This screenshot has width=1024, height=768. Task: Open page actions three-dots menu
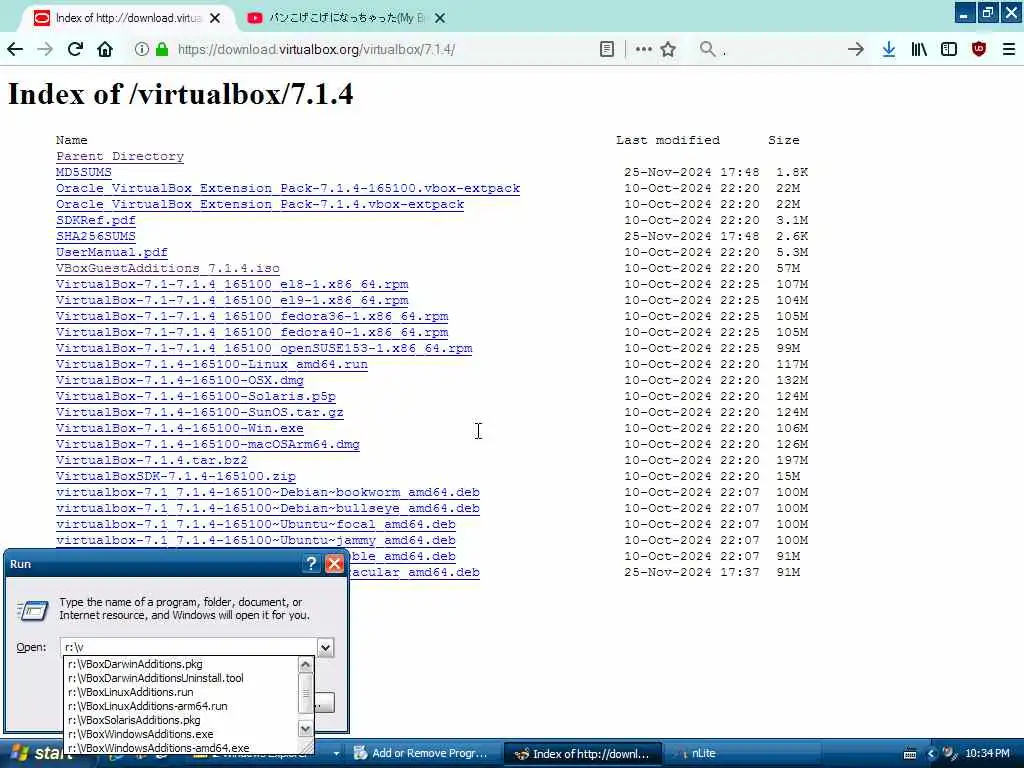point(643,49)
